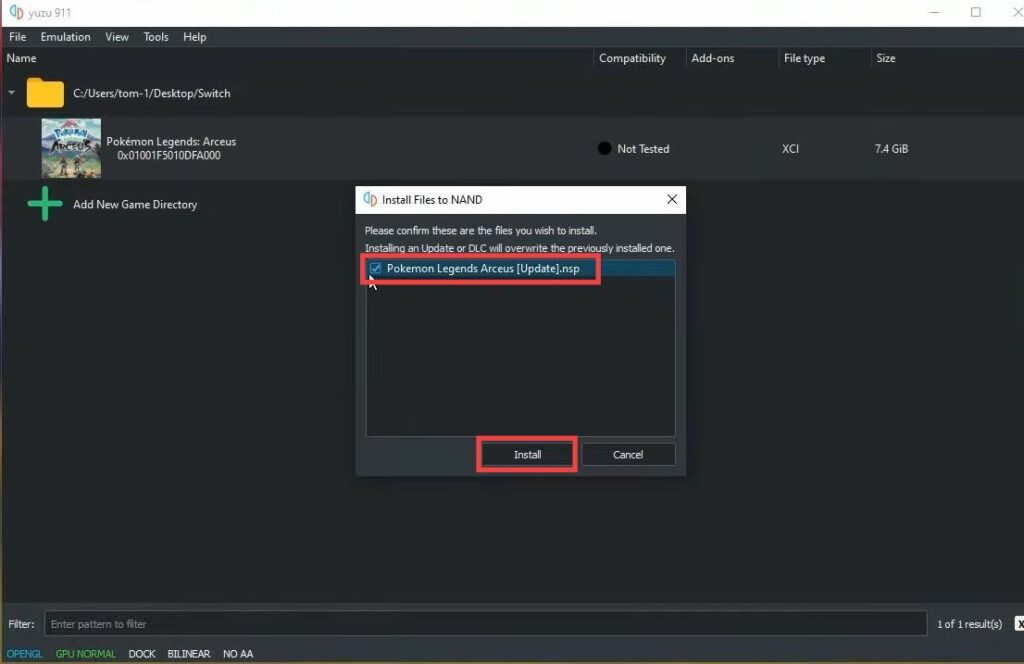Toggle the NO AA anti-aliasing button
The image size is (1024, 664).
238,654
